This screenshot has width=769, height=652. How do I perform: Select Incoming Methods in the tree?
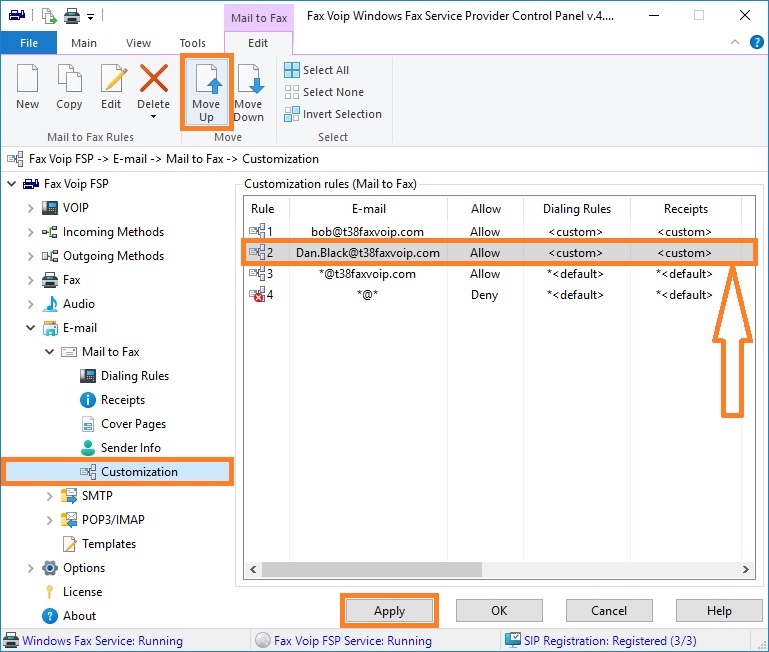113,232
